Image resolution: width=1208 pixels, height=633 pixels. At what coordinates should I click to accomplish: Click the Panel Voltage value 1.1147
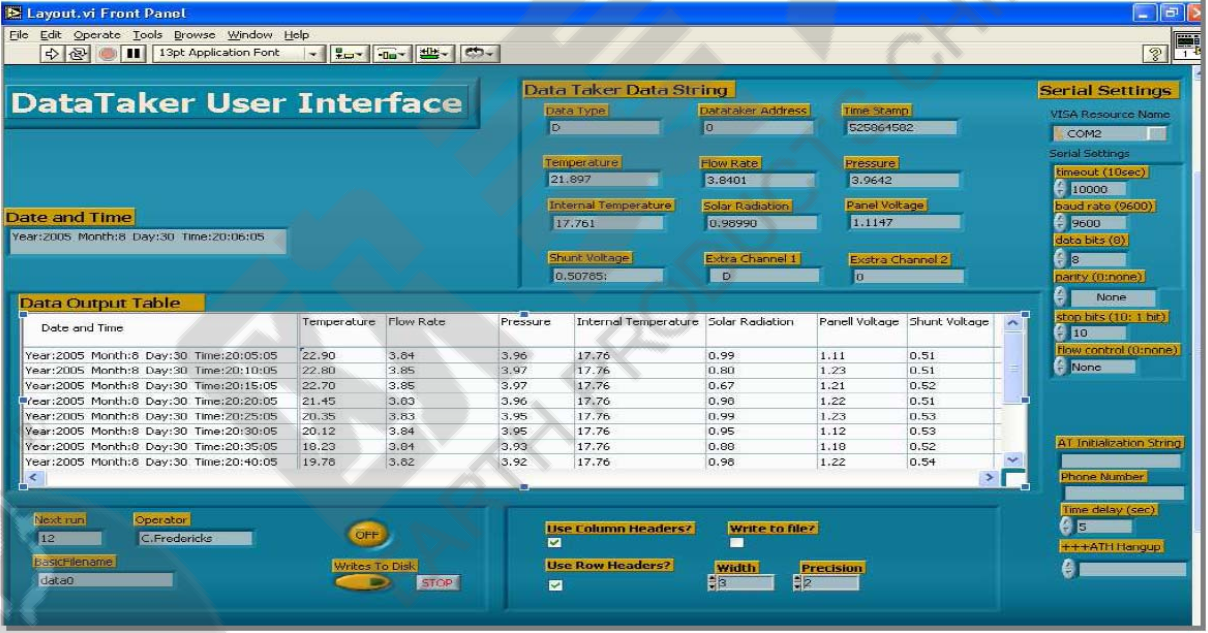[x=904, y=222]
